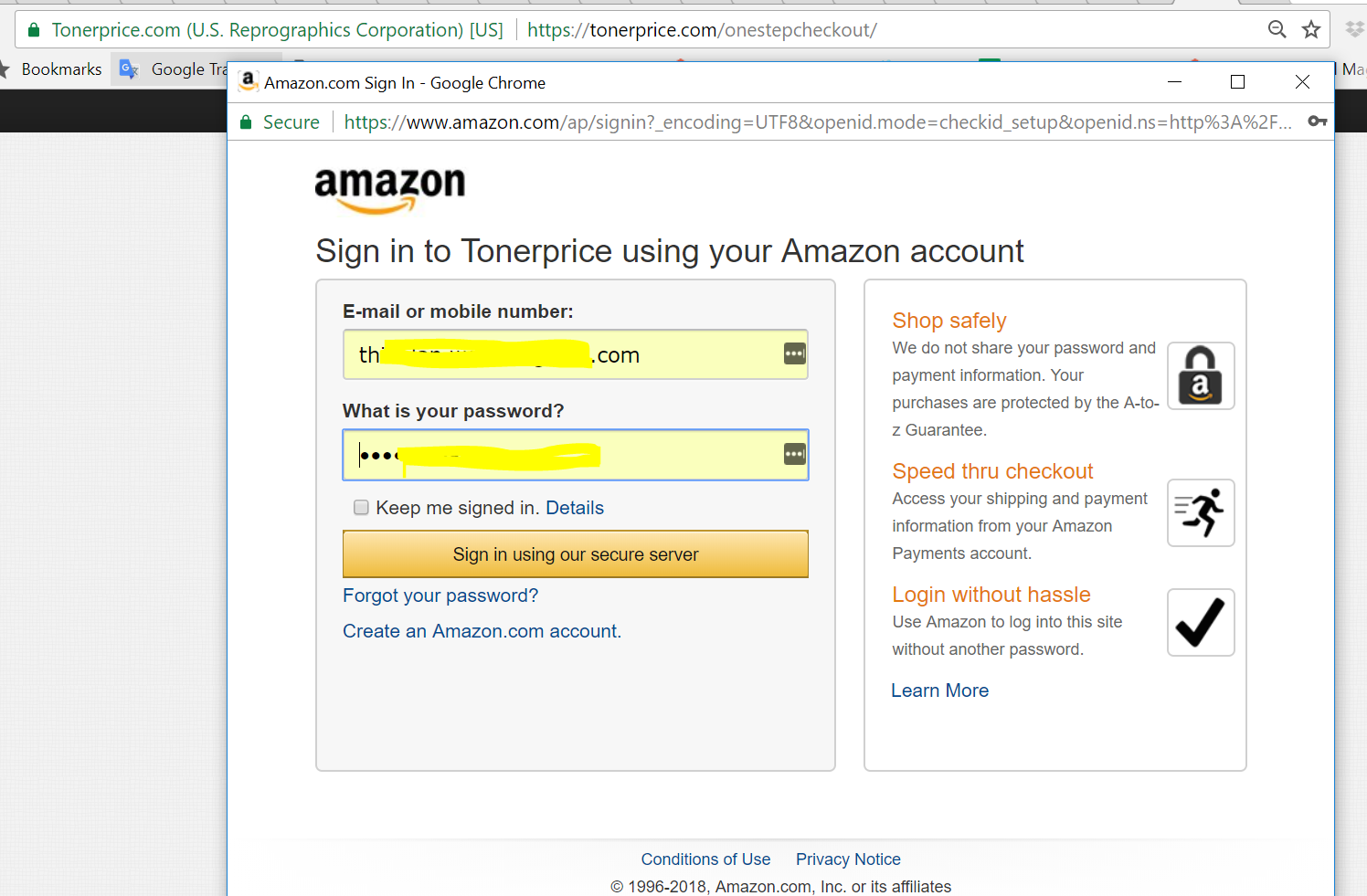The width and height of the screenshot is (1367, 896).
Task: Enable the Keep me signed in checkbox
Action: click(x=362, y=508)
